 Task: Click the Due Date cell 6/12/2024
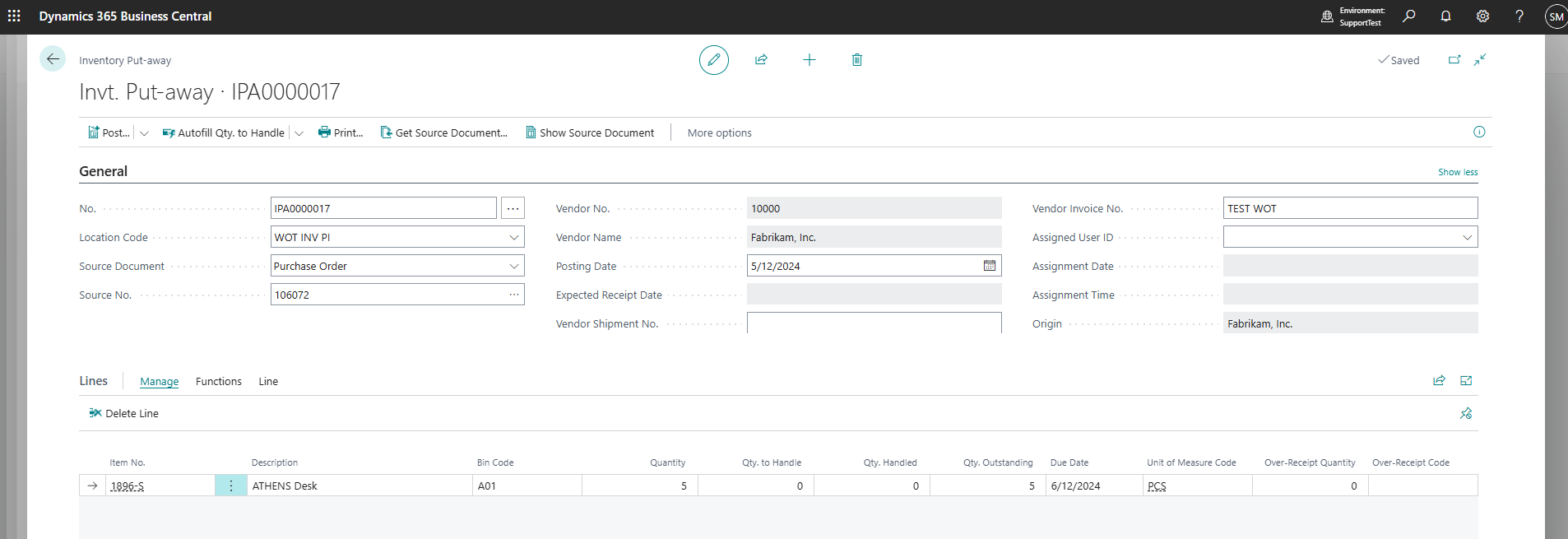coord(1094,486)
